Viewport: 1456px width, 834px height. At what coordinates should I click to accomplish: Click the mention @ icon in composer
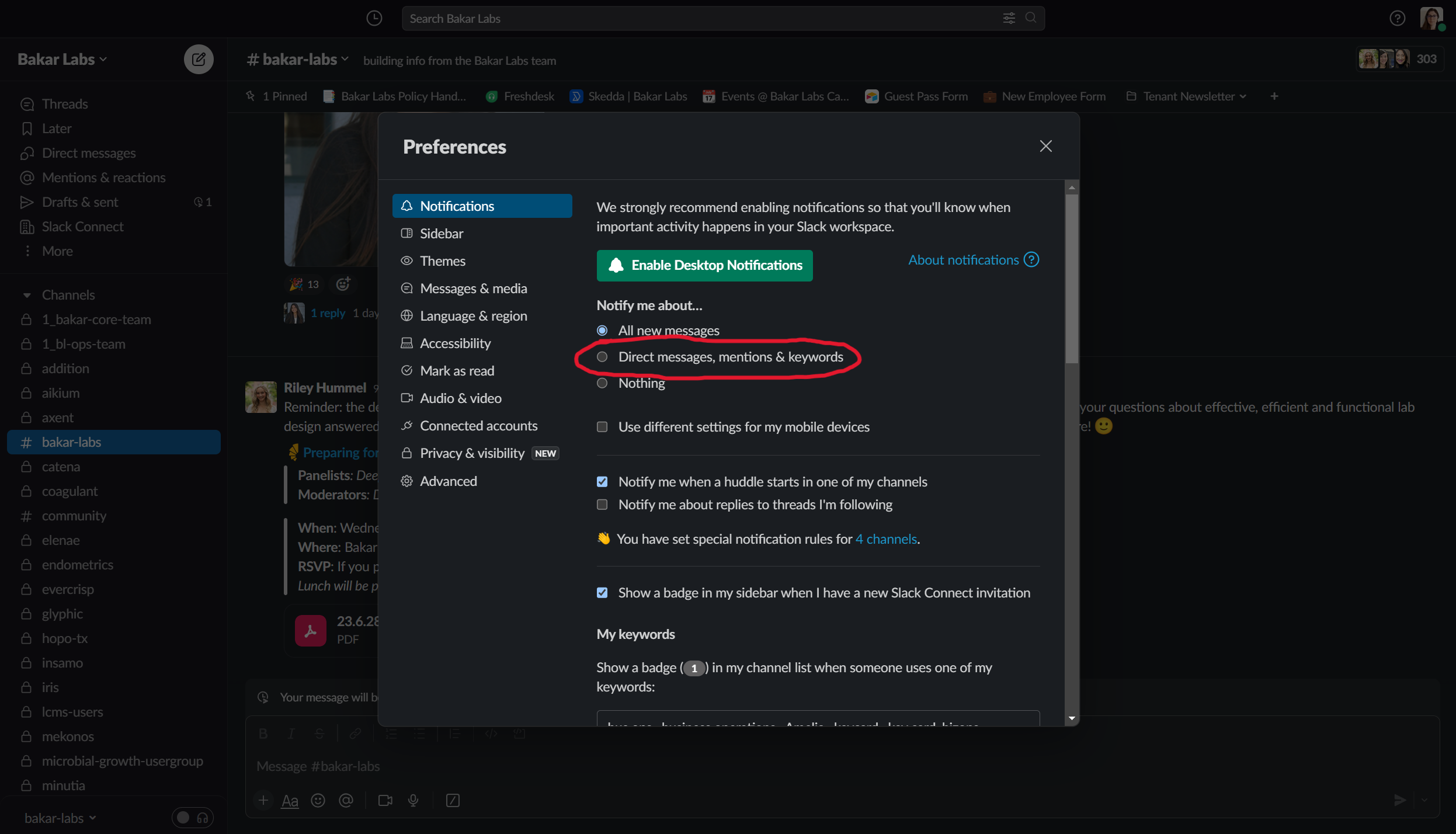point(346,800)
